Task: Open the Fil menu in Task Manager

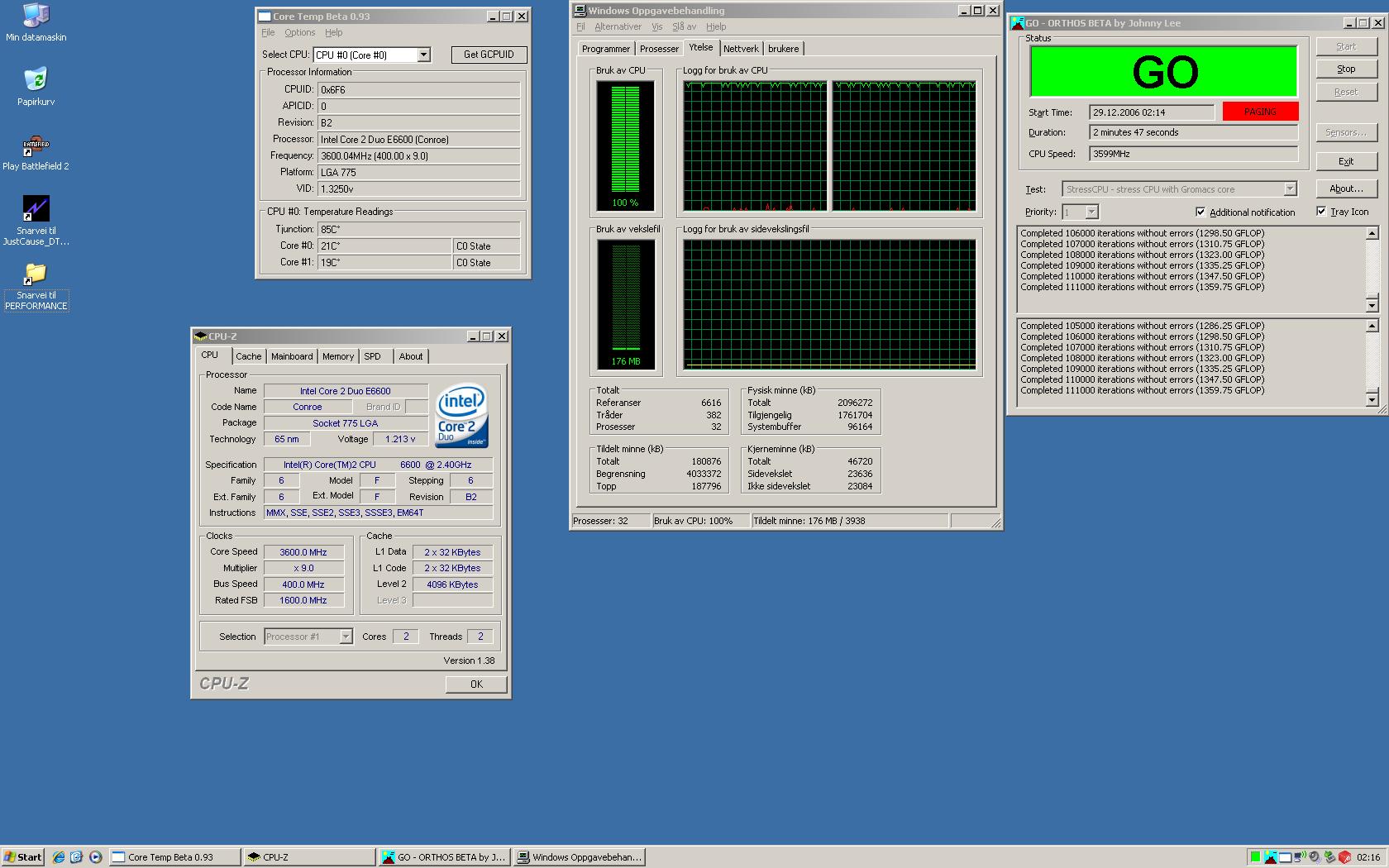Action: (x=580, y=27)
